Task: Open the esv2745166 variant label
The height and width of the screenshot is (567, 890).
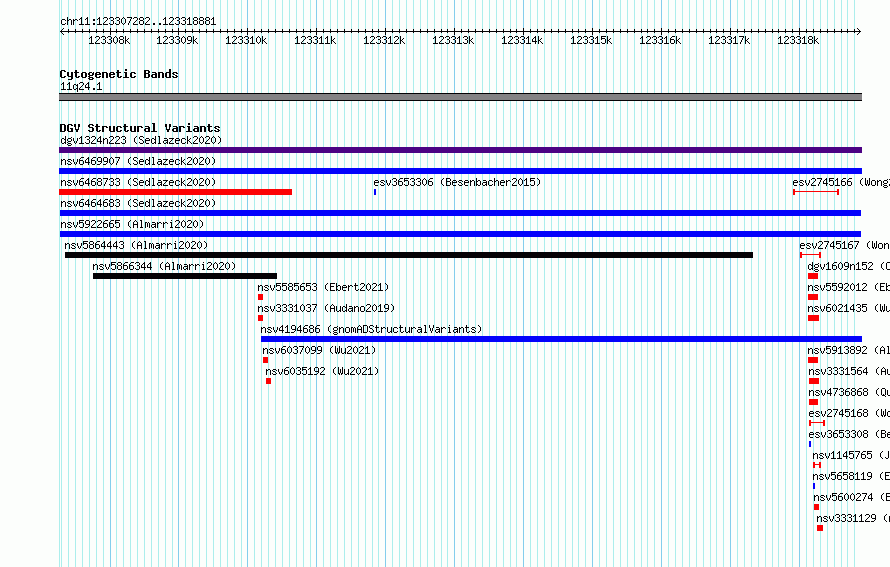Action: (841, 182)
